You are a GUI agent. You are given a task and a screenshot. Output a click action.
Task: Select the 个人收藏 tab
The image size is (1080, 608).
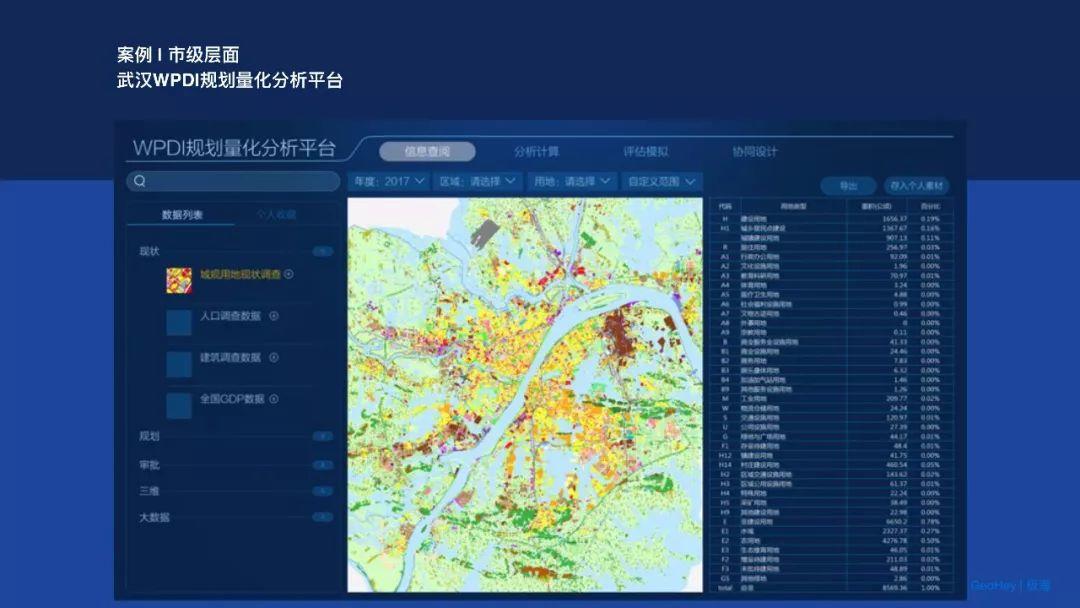click(x=276, y=215)
